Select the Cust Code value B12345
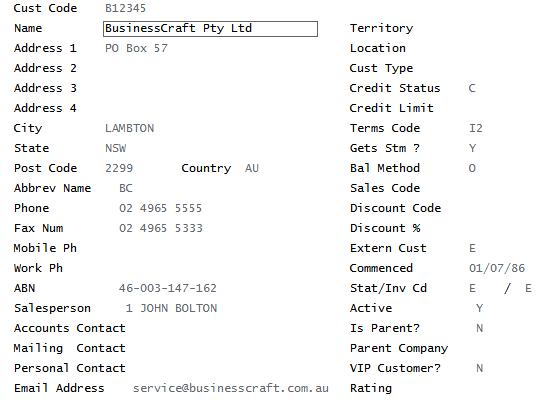The width and height of the screenshot is (557, 409). (125, 8)
